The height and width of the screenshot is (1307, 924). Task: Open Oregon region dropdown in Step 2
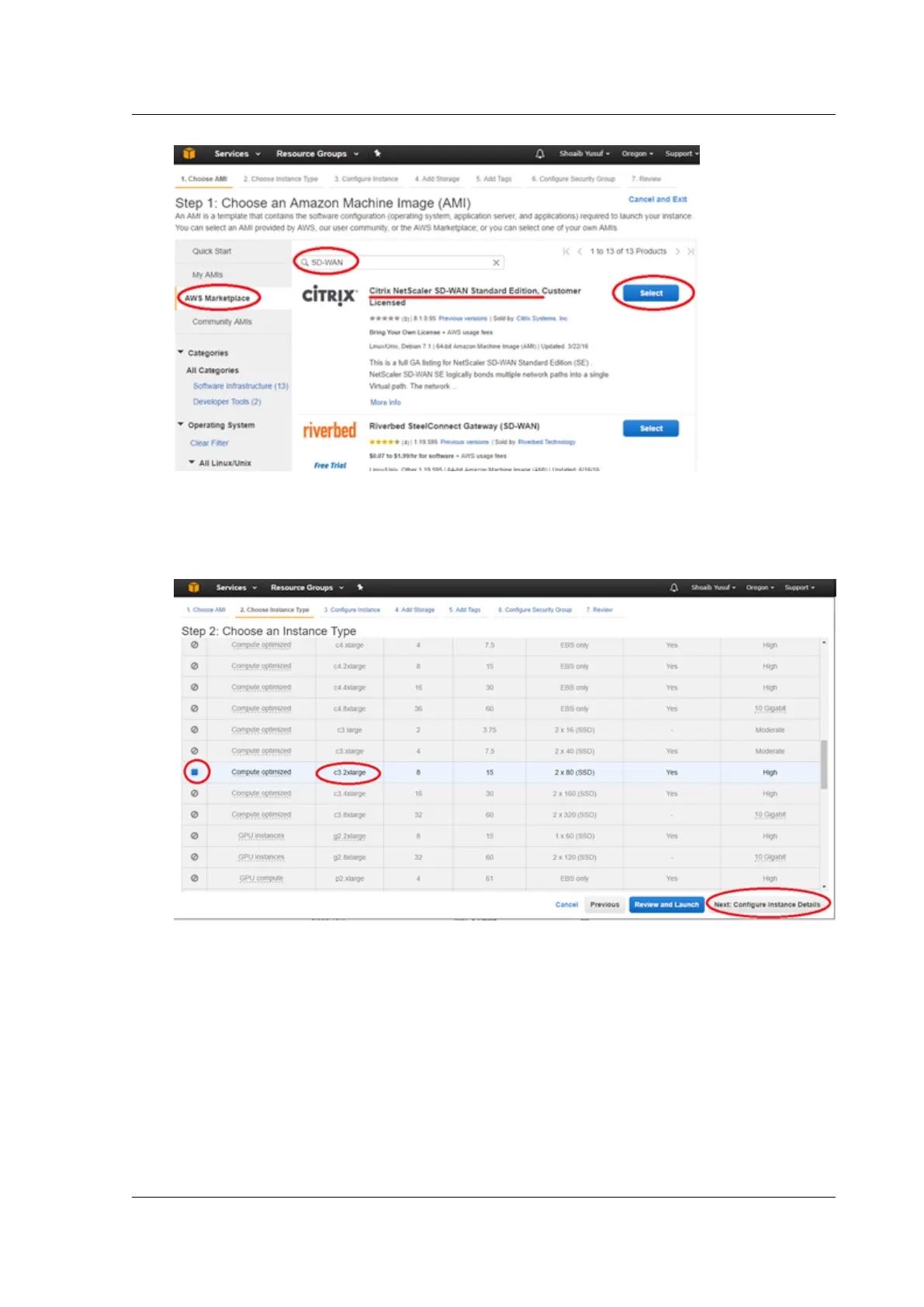(760, 588)
